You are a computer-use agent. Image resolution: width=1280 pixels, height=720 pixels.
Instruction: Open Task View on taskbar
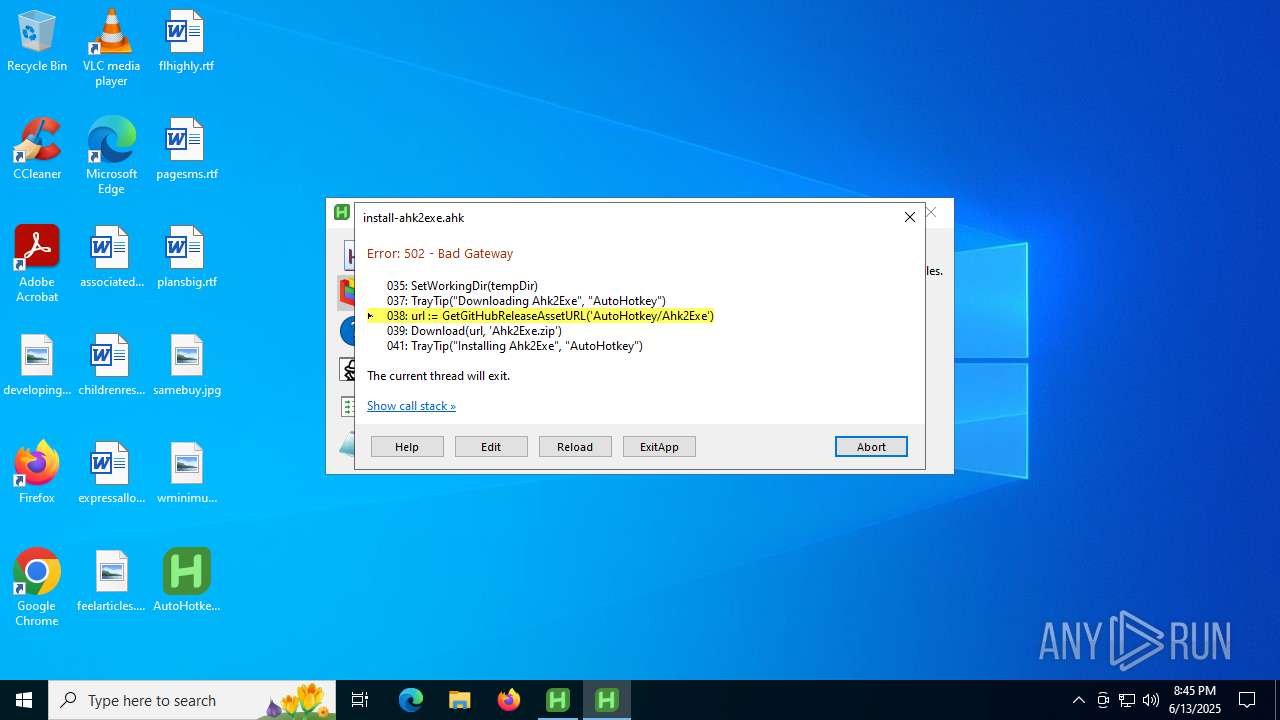[x=360, y=700]
